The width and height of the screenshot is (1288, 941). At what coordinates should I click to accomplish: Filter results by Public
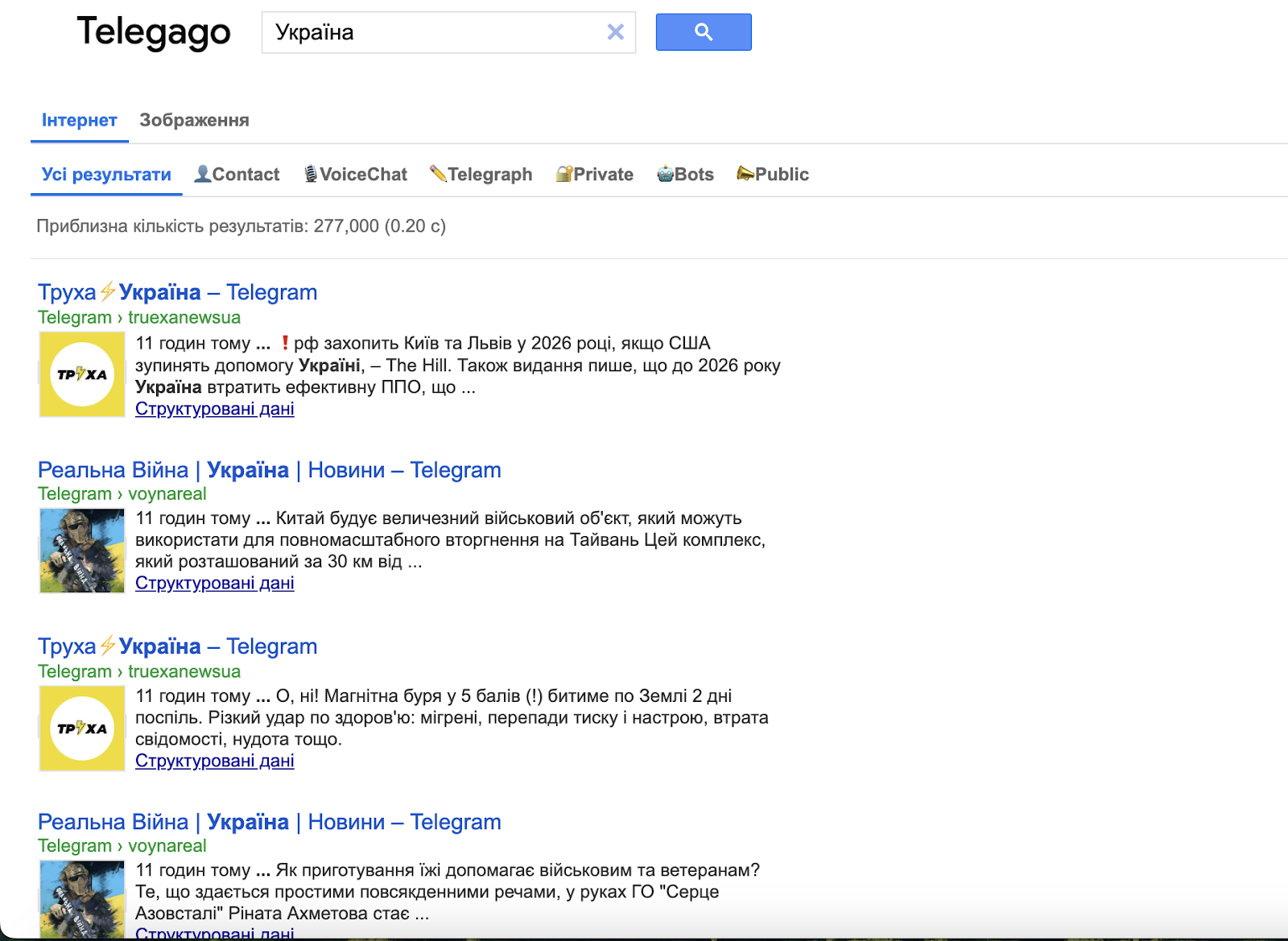click(x=773, y=175)
